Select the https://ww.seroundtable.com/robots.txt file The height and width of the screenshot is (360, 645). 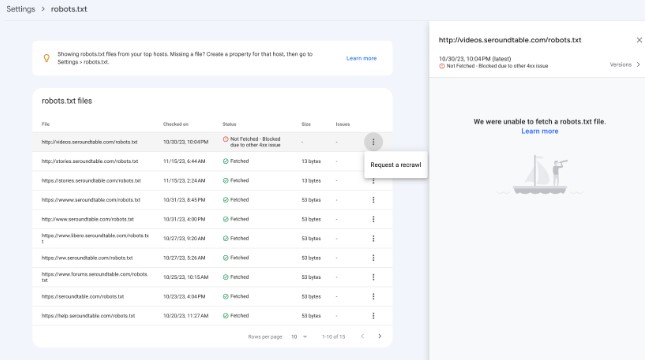pyautogui.click(x=87, y=258)
